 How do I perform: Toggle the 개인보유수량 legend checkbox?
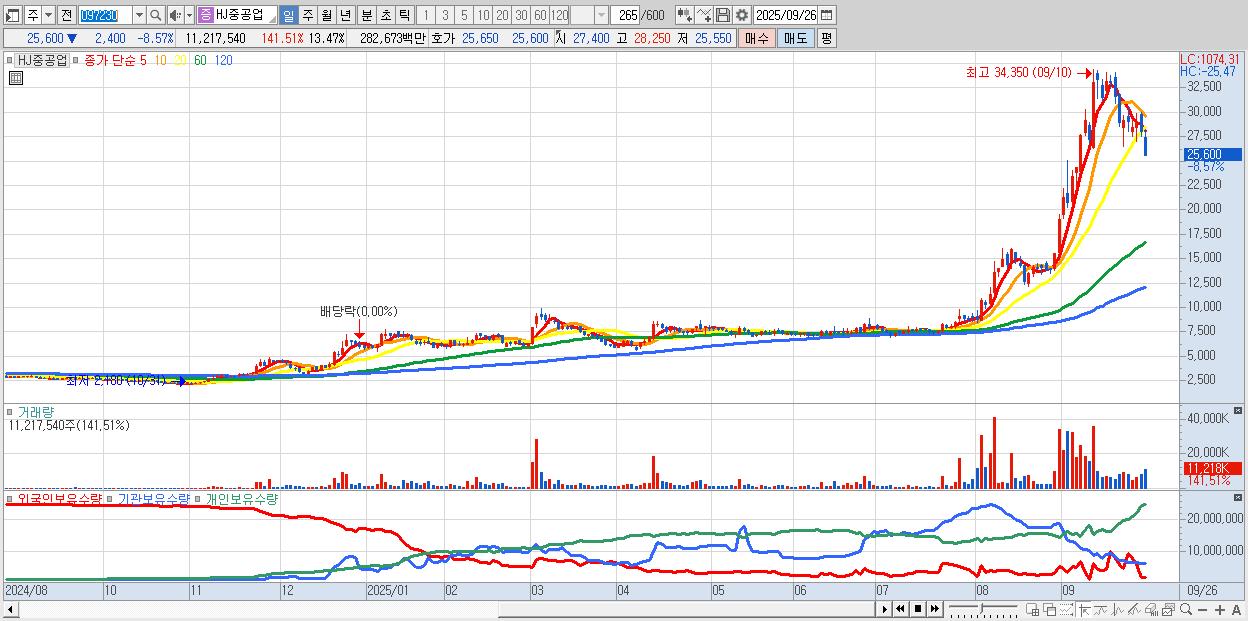click(x=198, y=498)
